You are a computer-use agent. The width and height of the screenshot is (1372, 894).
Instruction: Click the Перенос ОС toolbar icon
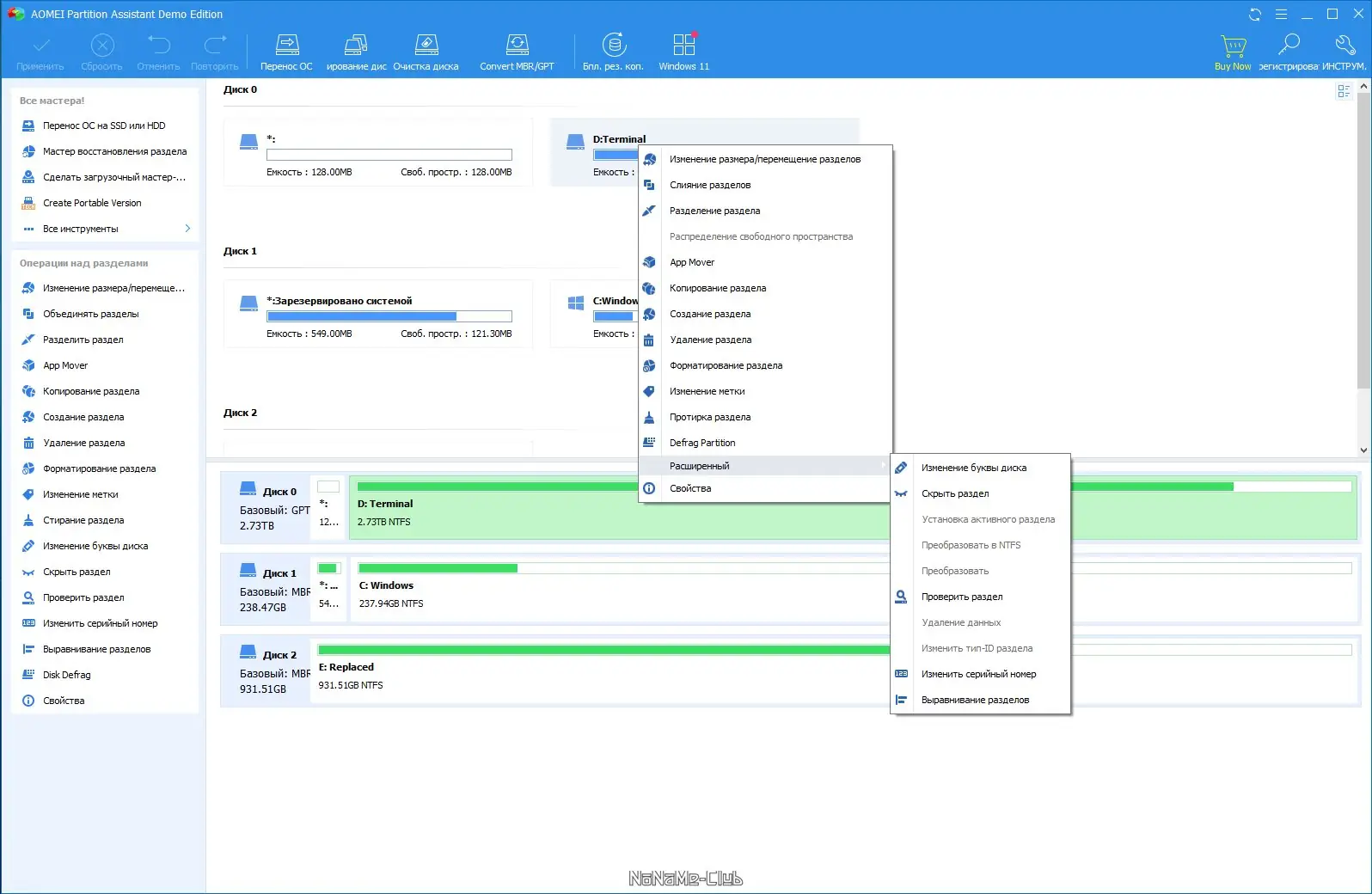(286, 45)
